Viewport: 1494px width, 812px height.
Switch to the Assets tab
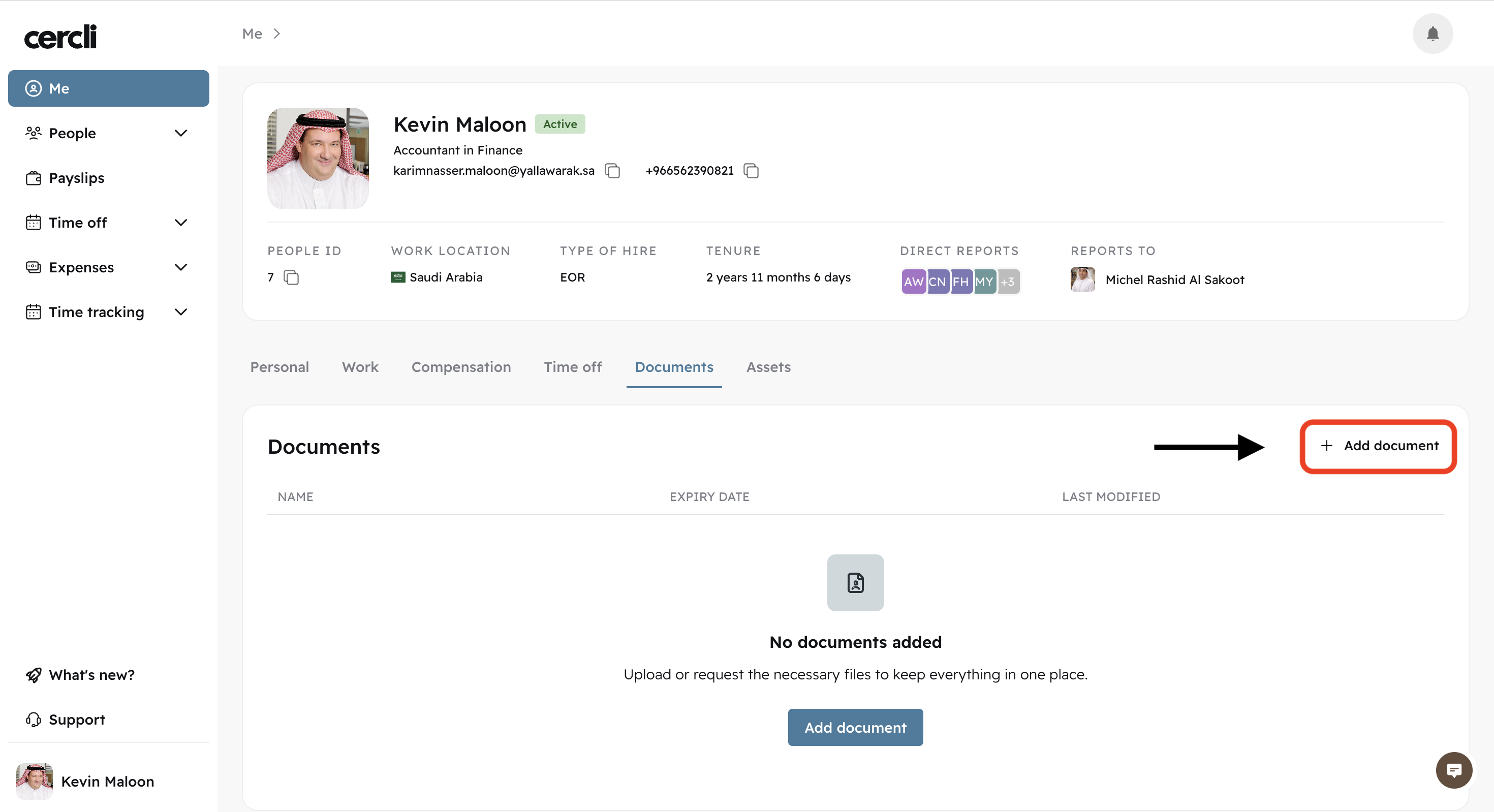point(768,367)
